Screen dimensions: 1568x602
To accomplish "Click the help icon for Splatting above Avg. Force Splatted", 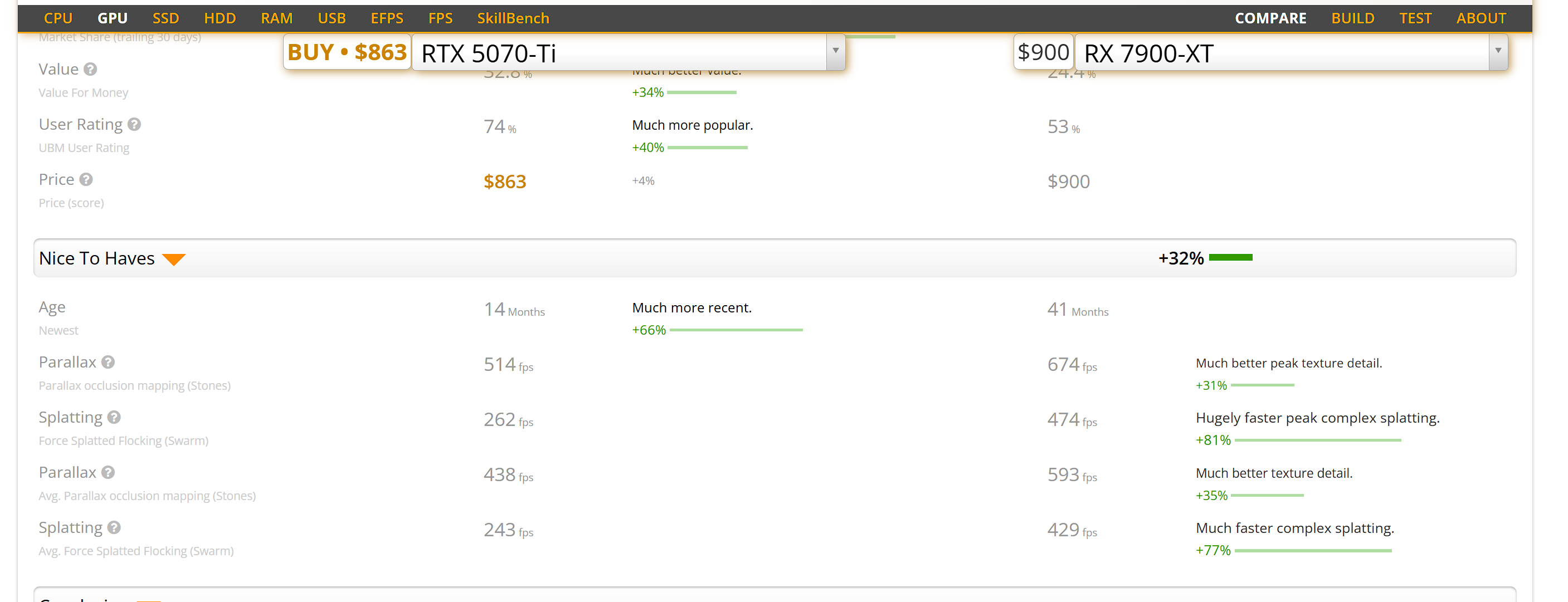I will (x=114, y=528).
